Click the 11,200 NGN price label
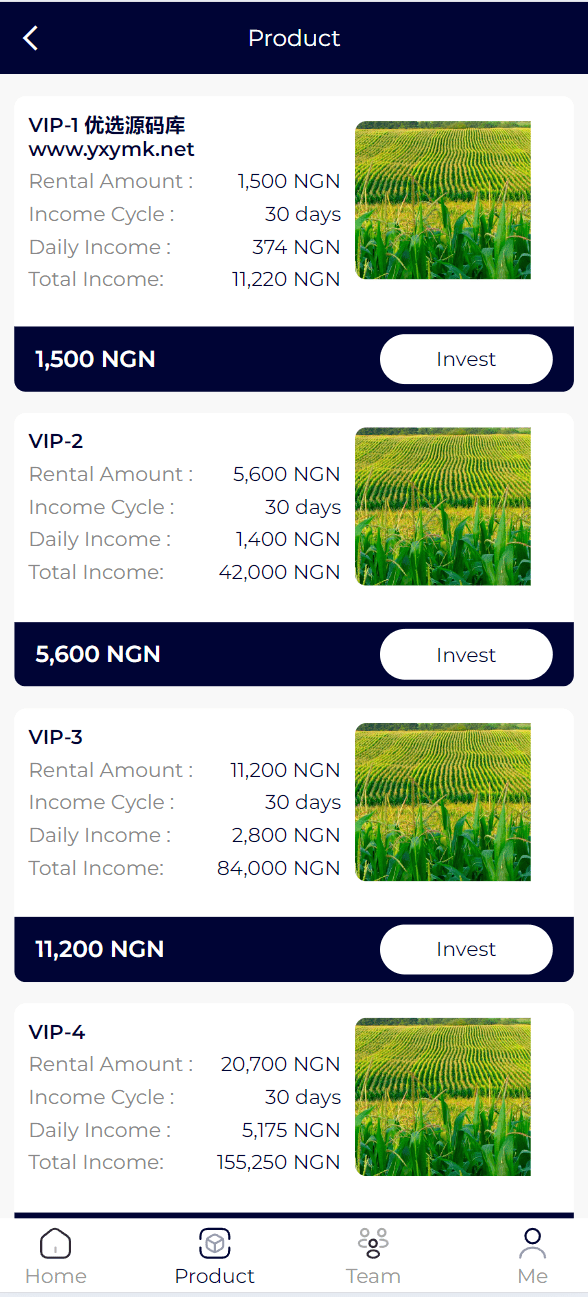Screen dimensions: 588x1297 click(100, 949)
